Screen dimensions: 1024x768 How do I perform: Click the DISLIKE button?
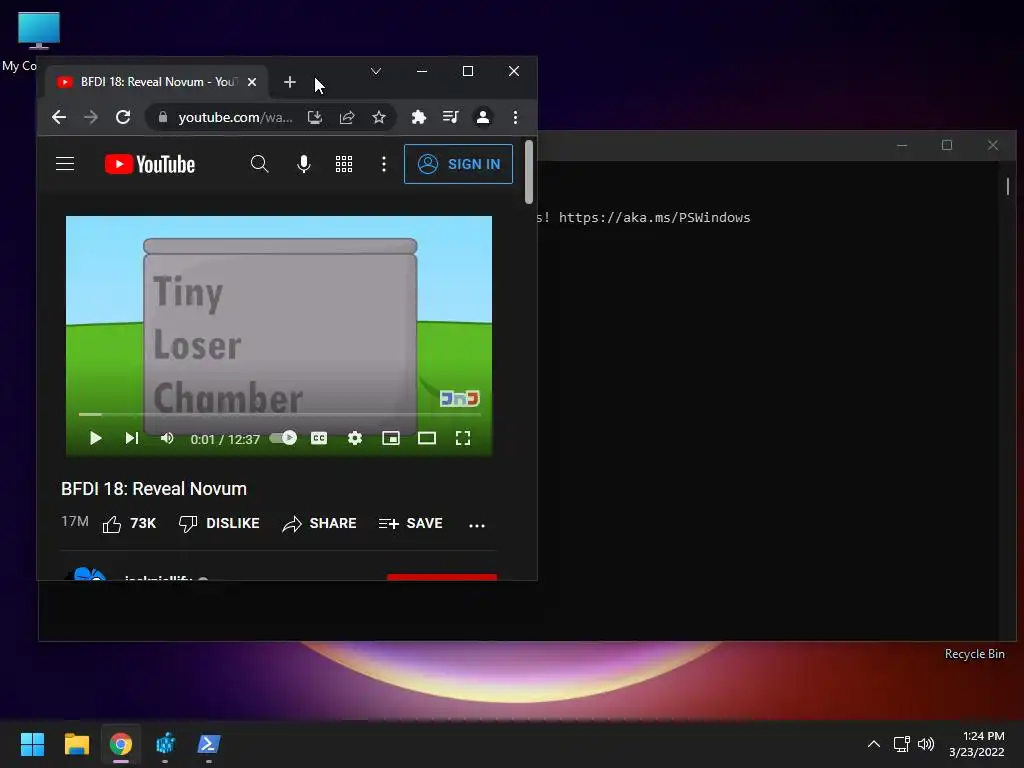pyautogui.click(x=219, y=524)
